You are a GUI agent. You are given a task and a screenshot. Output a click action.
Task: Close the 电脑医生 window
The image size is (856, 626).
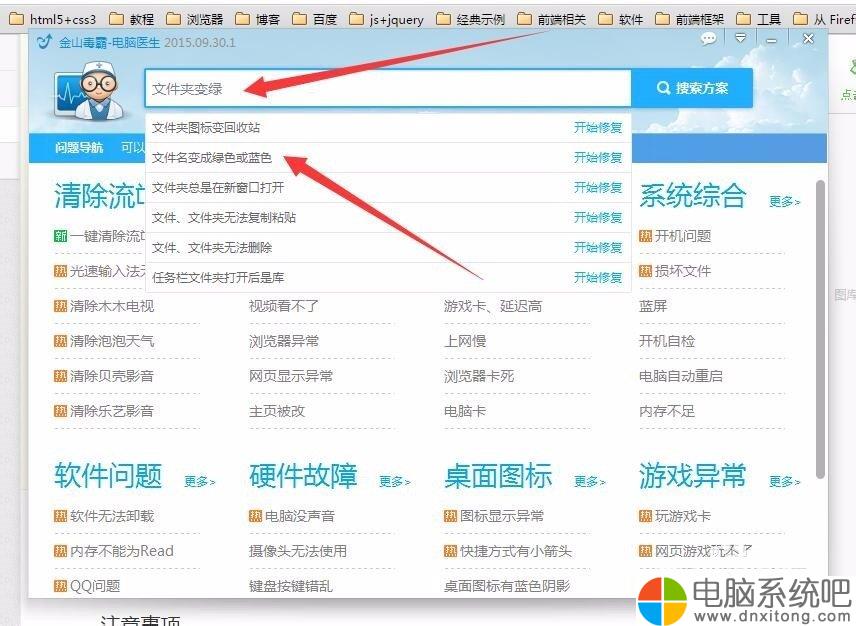809,39
